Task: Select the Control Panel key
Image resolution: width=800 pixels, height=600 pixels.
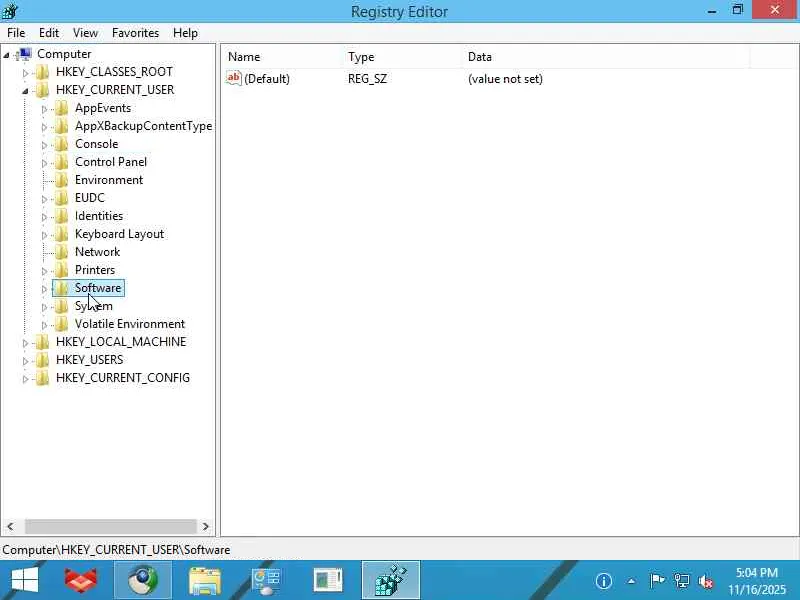Action: [111, 162]
